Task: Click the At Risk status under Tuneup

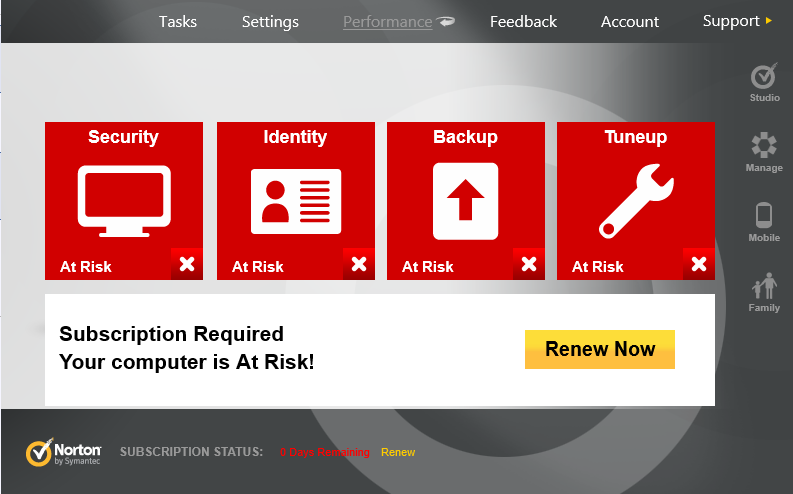Action: (x=597, y=266)
